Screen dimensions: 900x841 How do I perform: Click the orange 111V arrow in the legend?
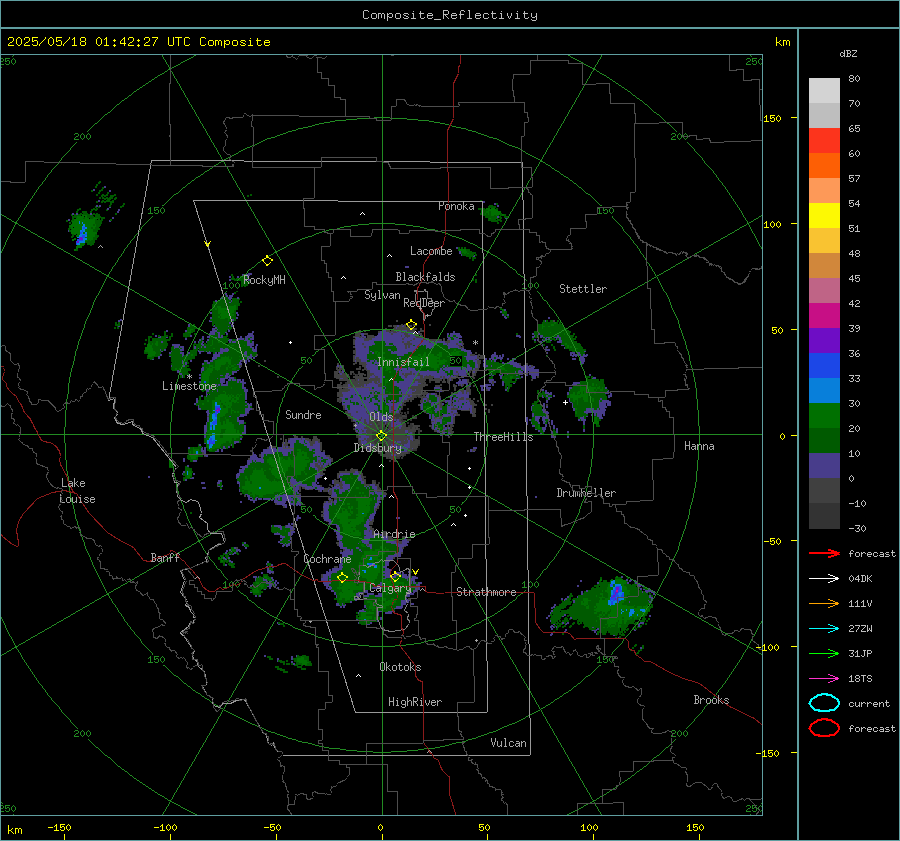(x=824, y=603)
